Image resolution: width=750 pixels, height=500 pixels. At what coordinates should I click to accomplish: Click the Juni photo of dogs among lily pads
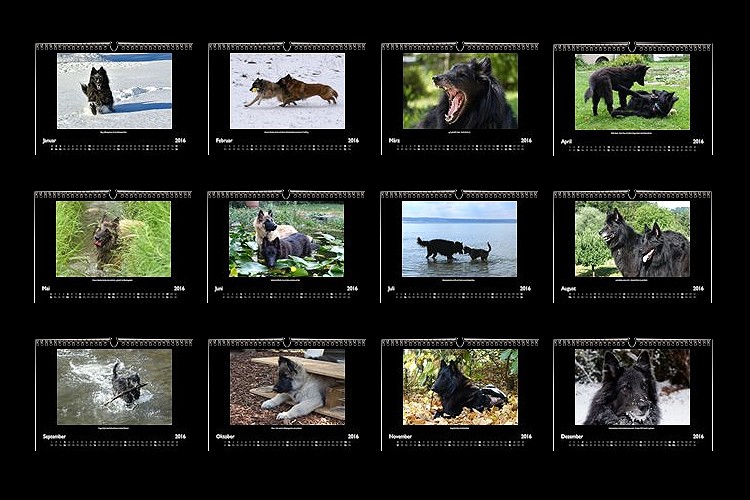(x=287, y=239)
